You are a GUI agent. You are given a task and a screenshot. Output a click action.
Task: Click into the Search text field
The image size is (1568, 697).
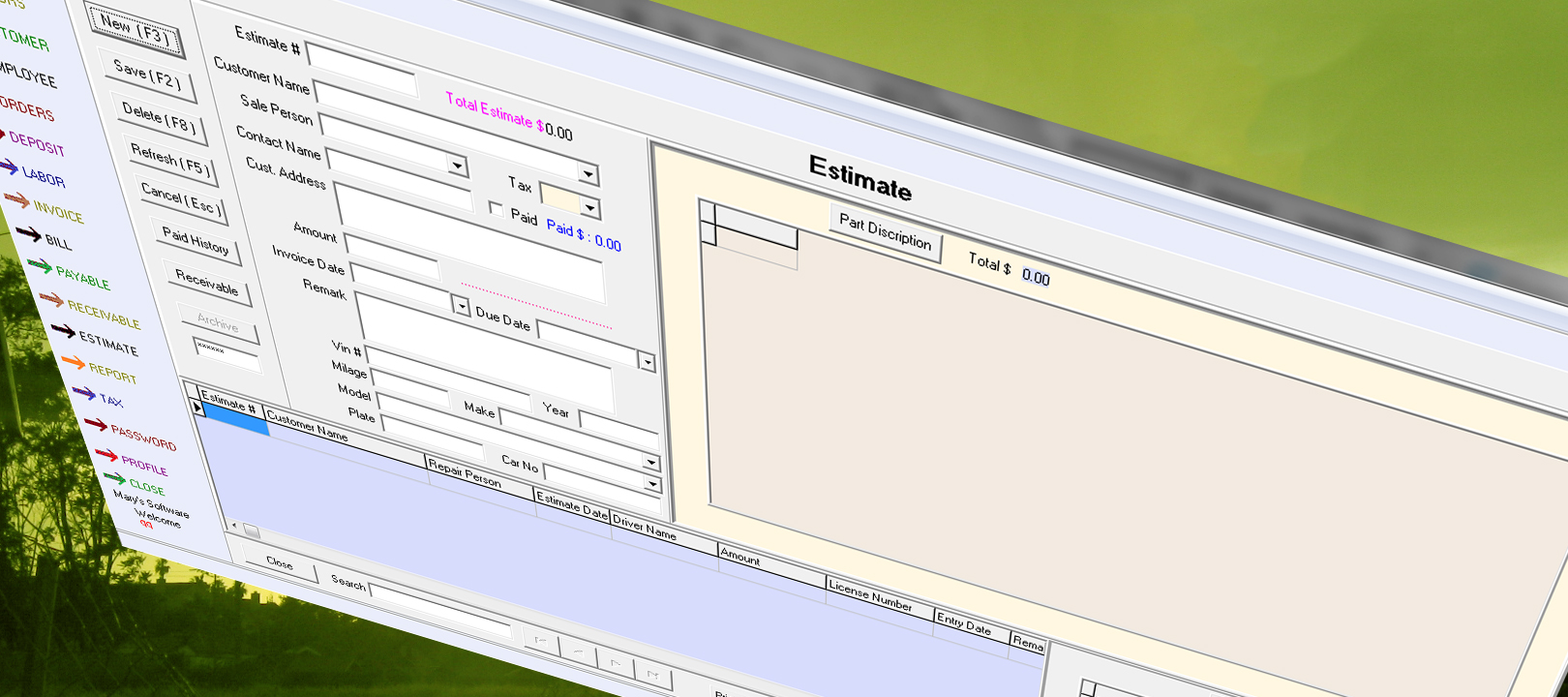coord(440,612)
